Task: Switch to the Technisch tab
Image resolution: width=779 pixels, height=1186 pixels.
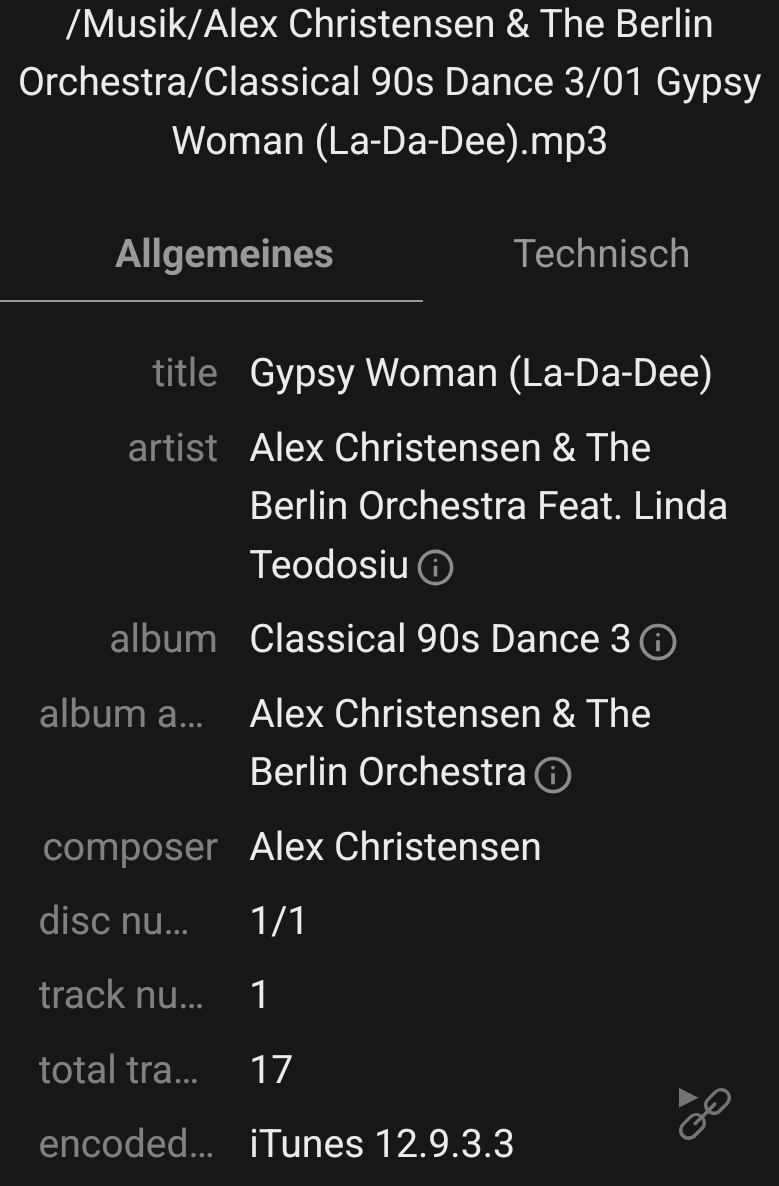Action: coord(601,254)
